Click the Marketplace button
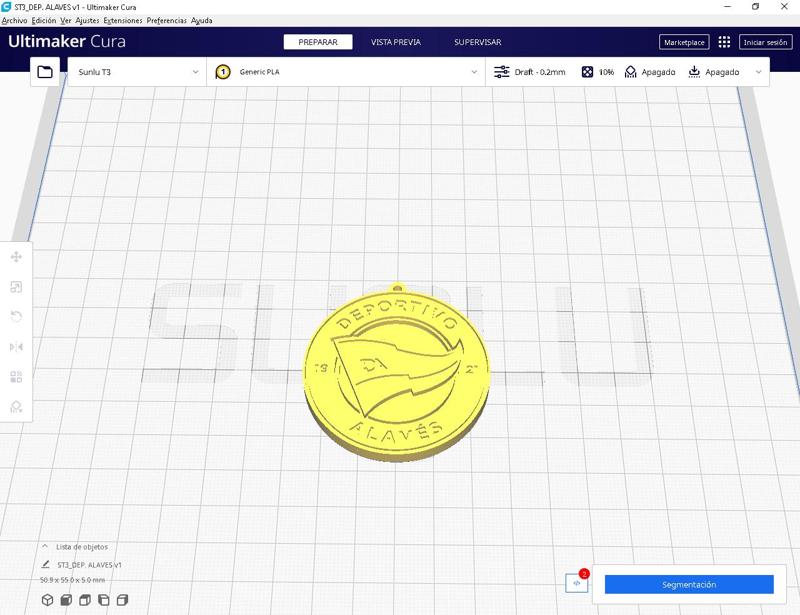Image resolution: width=800 pixels, height=615 pixels. [684, 42]
